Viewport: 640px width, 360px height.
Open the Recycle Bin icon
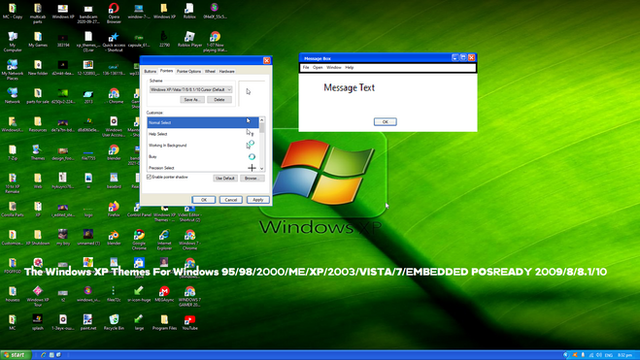coord(114,322)
